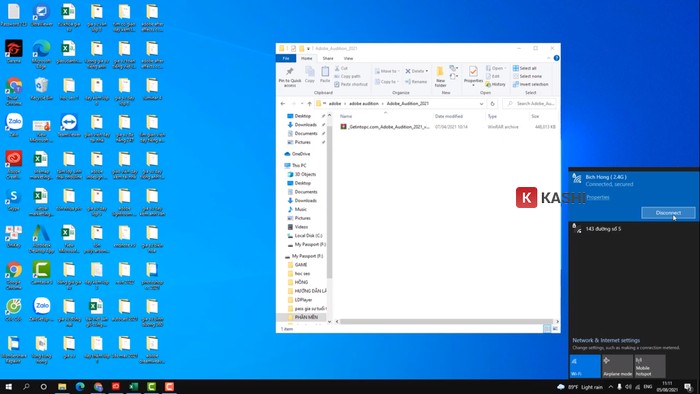
Task: Open Excel from the taskbar
Action: click(133, 386)
